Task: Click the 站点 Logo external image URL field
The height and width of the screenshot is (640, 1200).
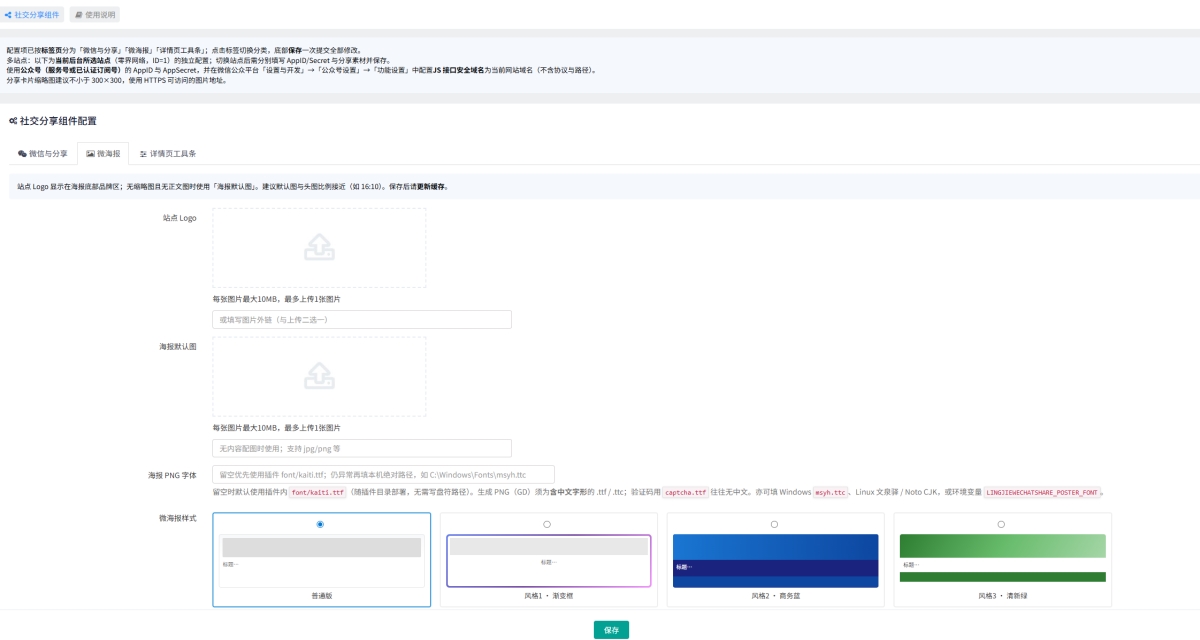Action: [x=362, y=320]
